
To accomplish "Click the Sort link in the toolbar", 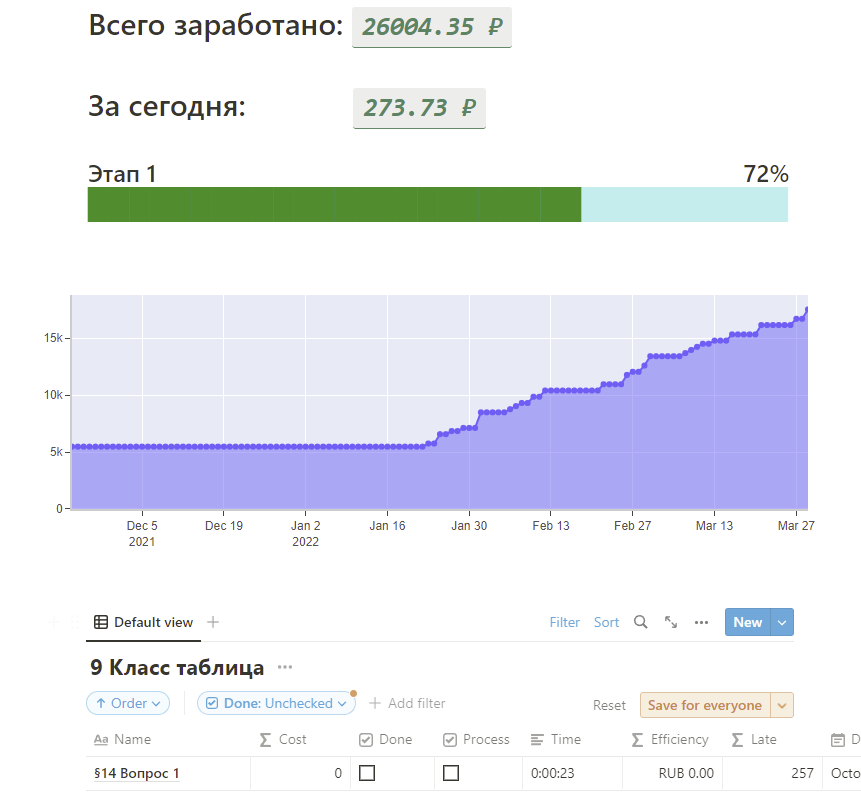I will coord(606,622).
